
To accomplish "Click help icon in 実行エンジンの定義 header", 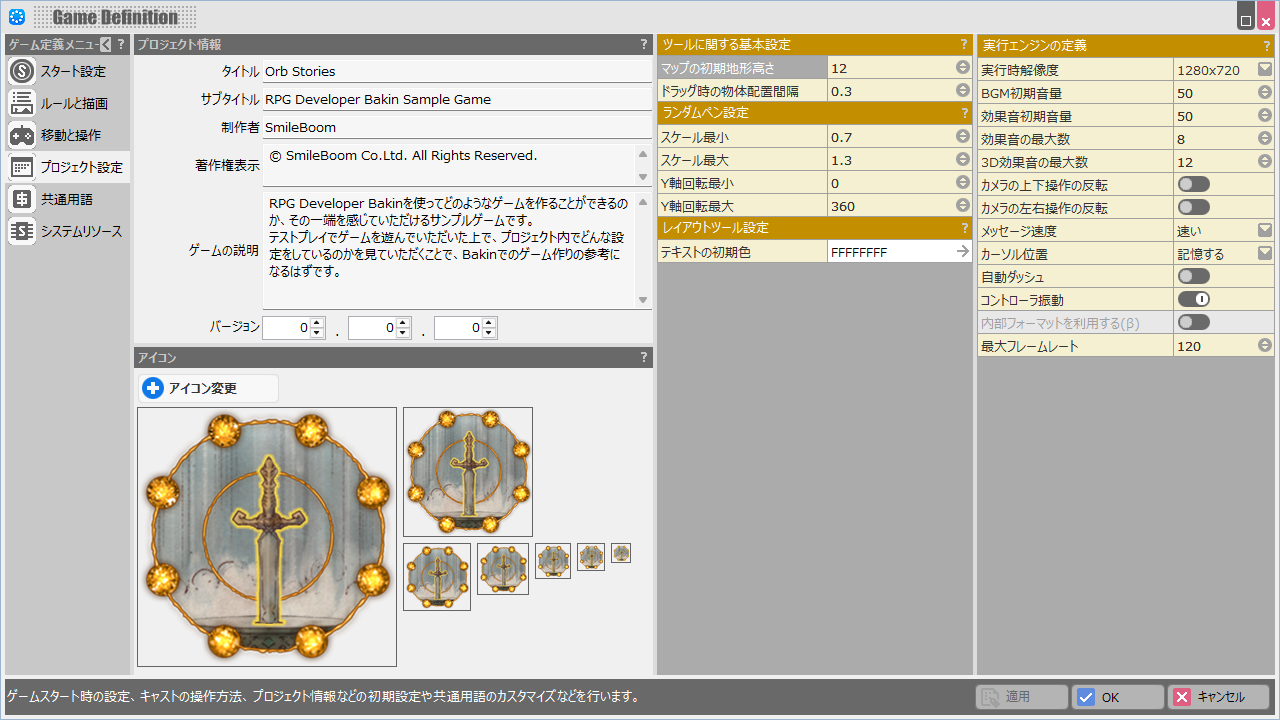I will click(x=1266, y=46).
